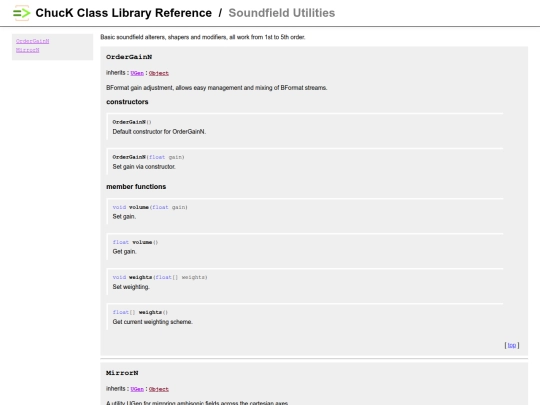This screenshot has width=540, height=405.
Task: Click the Soundfield Utilities heading
Action: [282, 13]
